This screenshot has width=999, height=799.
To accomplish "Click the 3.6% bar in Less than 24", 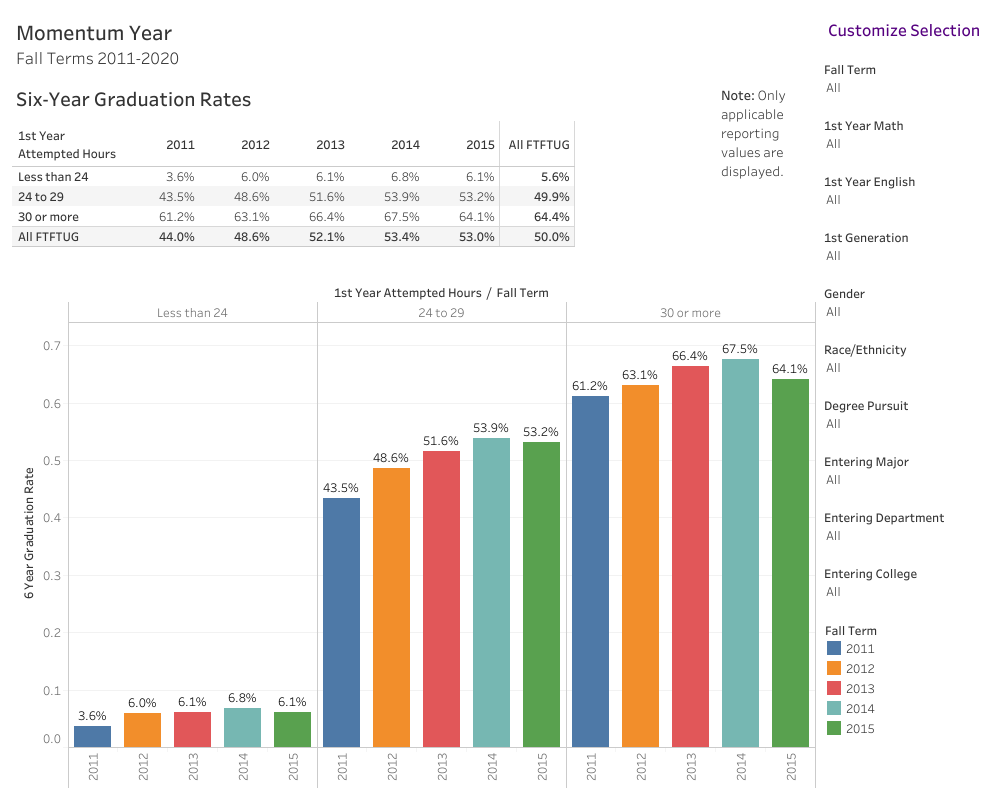I will (x=93, y=737).
